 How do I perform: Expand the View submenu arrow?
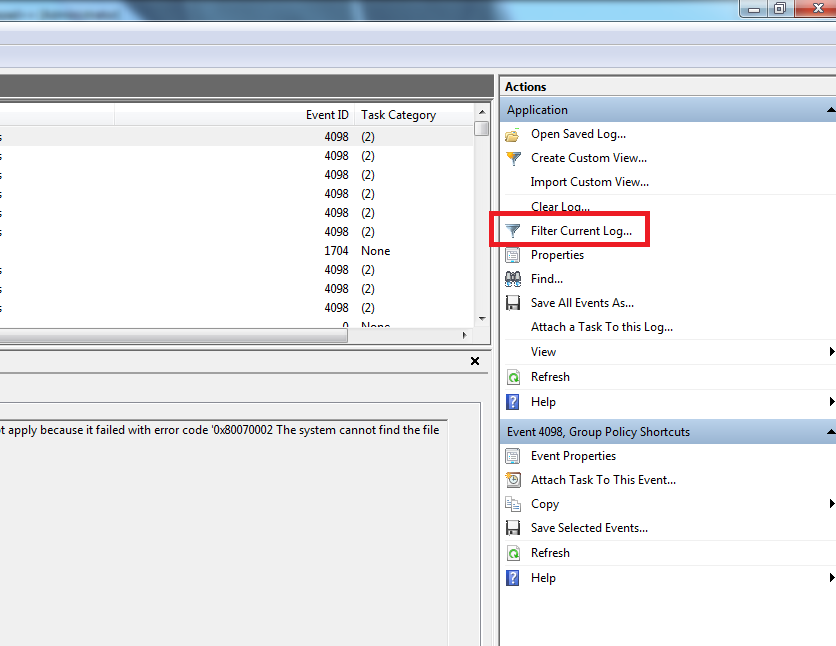[x=830, y=352]
